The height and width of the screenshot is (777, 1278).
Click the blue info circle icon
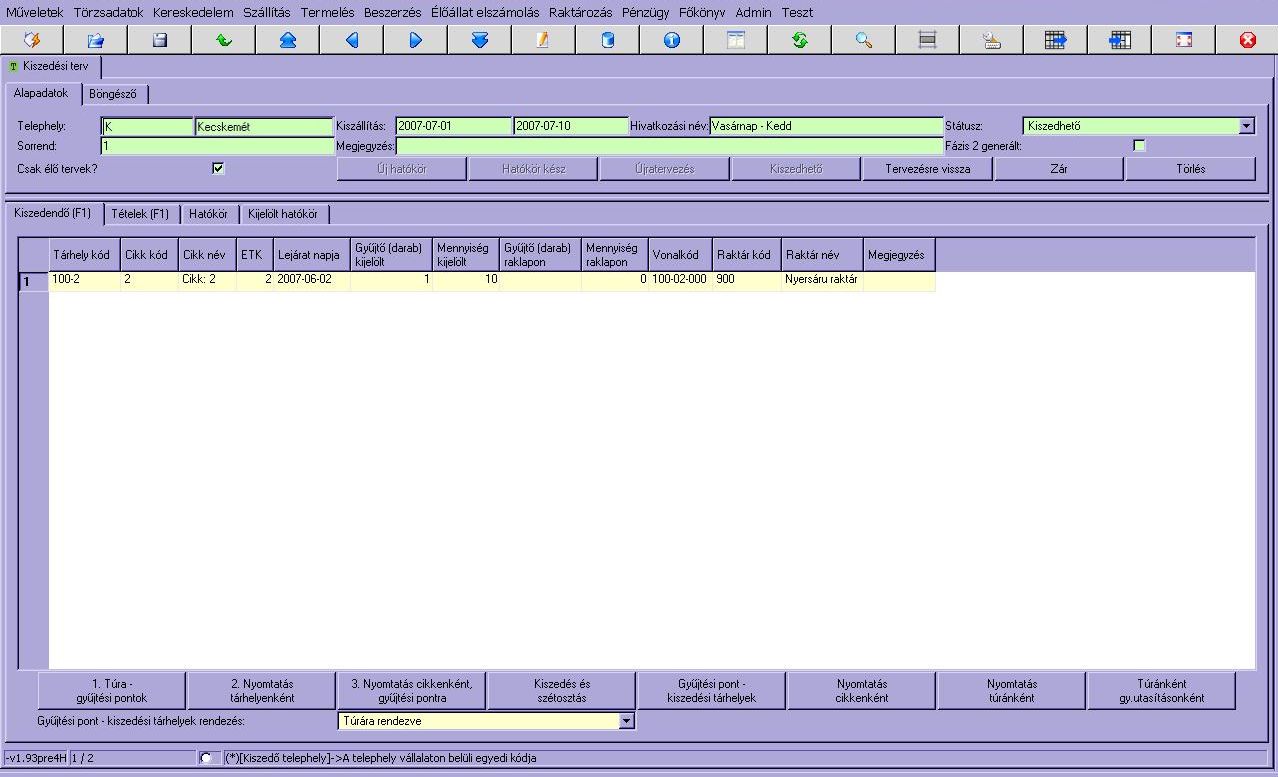point(671,40)
